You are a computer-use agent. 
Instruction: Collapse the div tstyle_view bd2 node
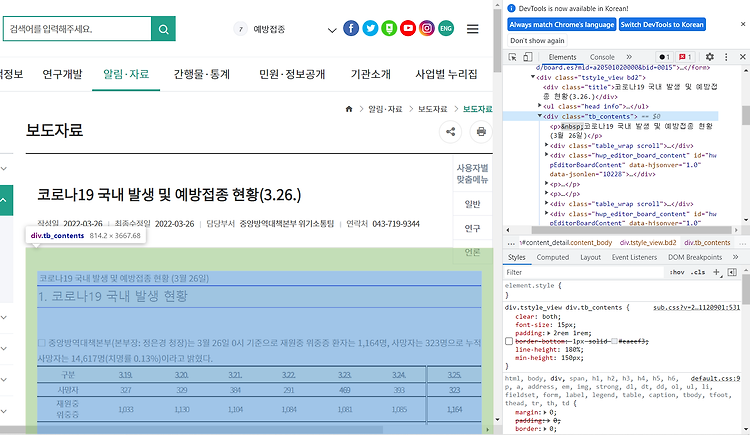(x=533, y=77)
